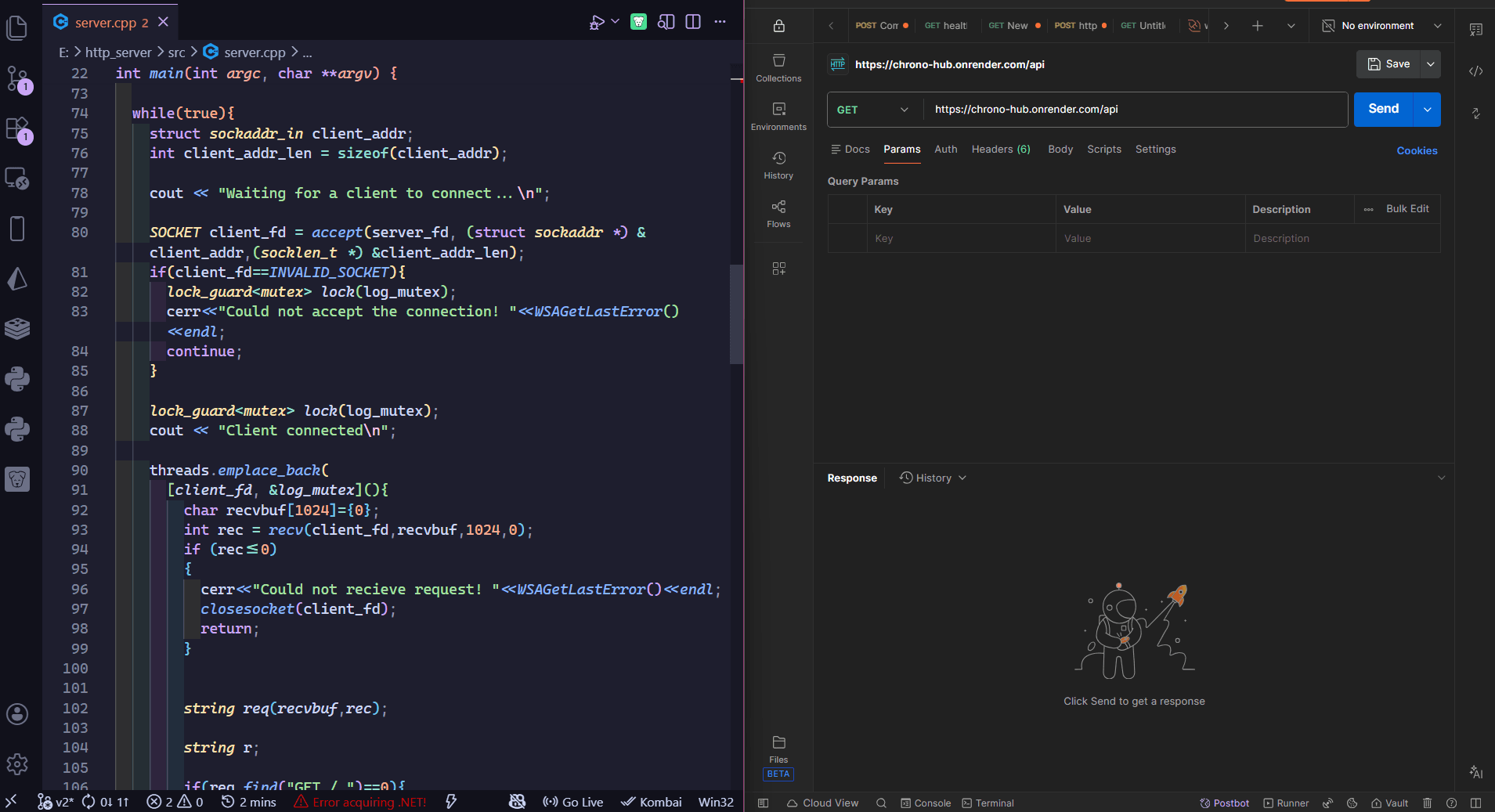
Task: Toggle Go Live server in status bar
Action: pyautogui.click(x=573, y=802)
